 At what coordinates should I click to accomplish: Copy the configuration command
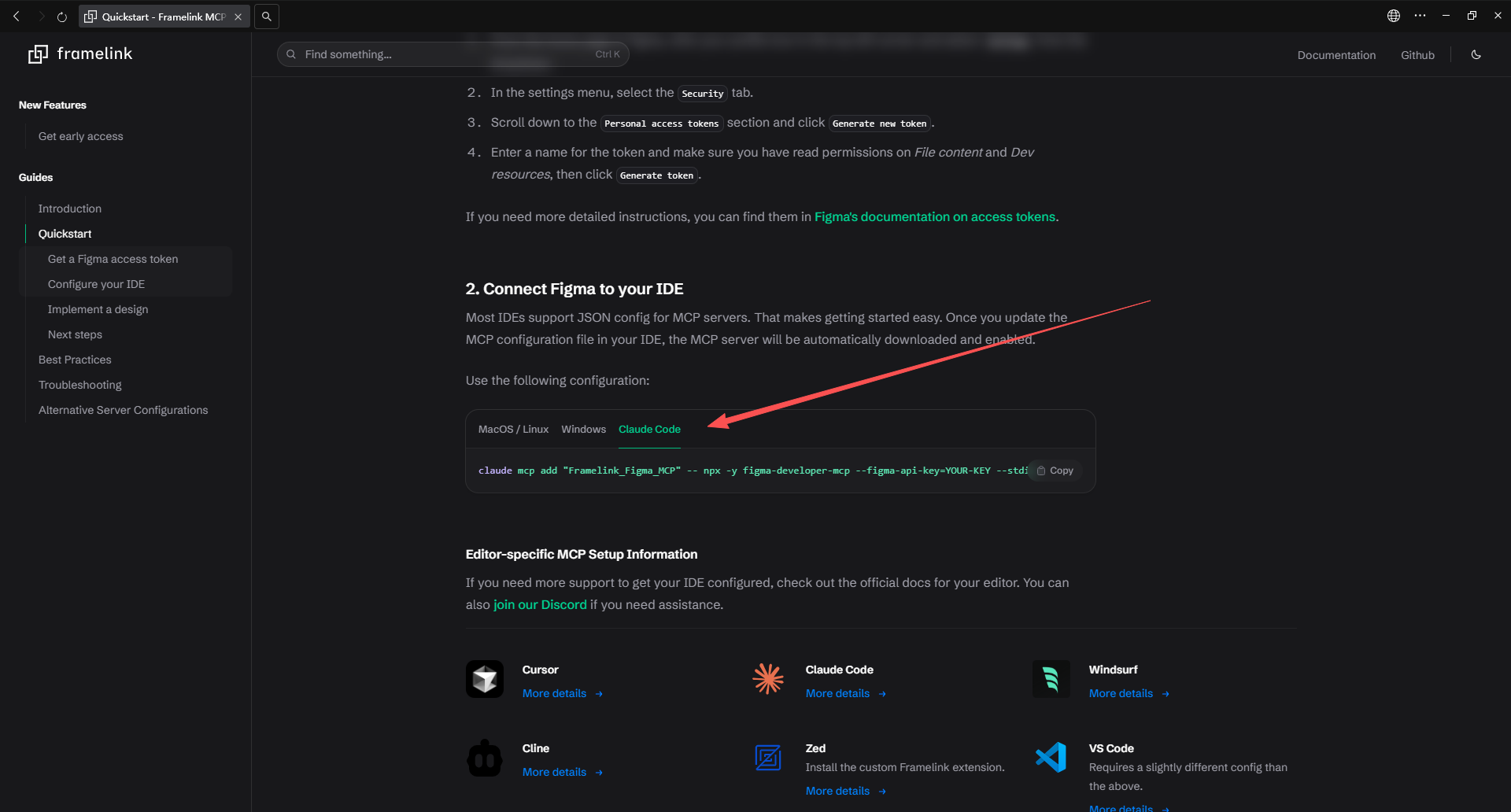[1055, 471]
